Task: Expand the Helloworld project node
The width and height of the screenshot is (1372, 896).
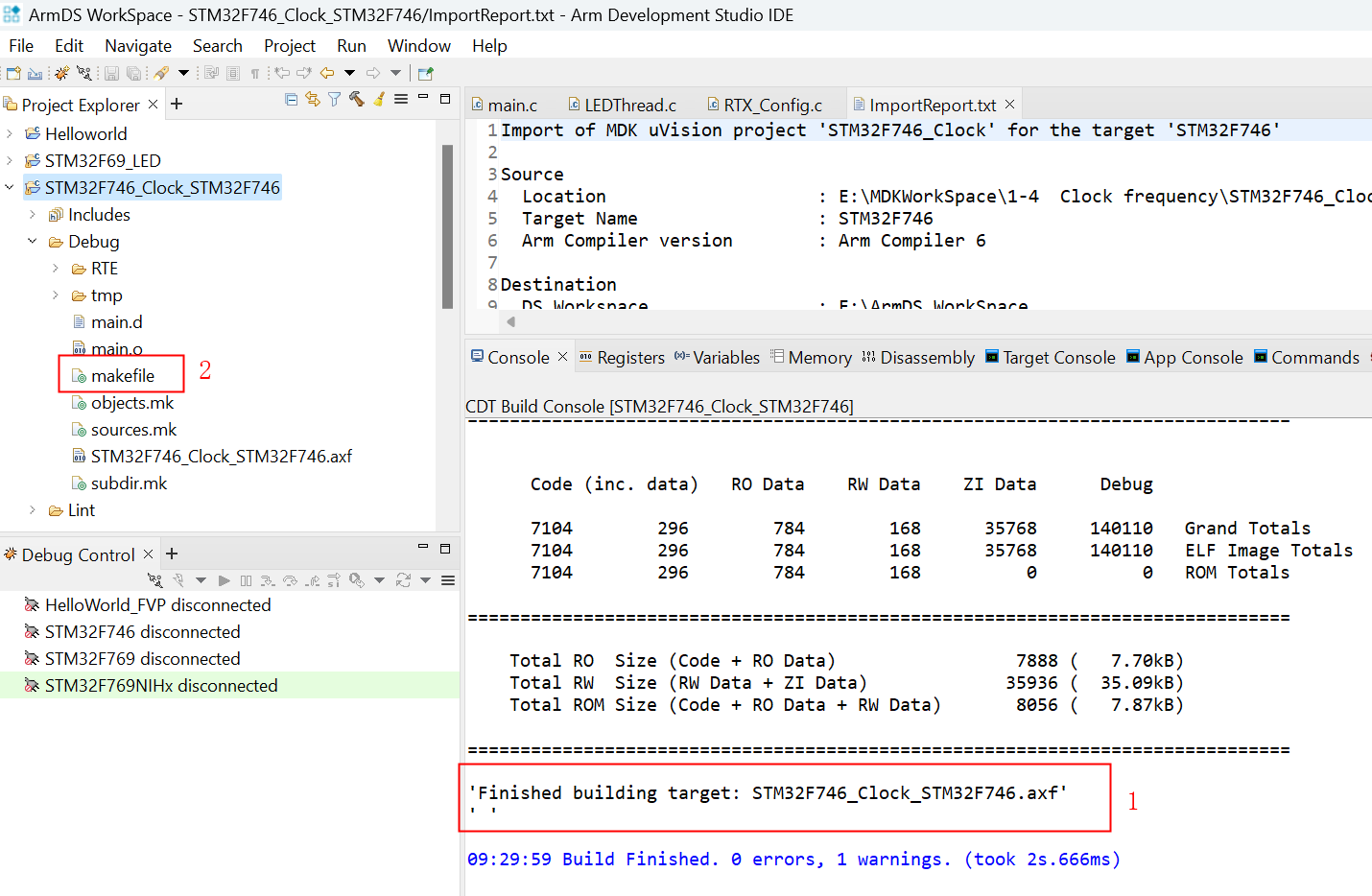Action: tap(10, 134)
